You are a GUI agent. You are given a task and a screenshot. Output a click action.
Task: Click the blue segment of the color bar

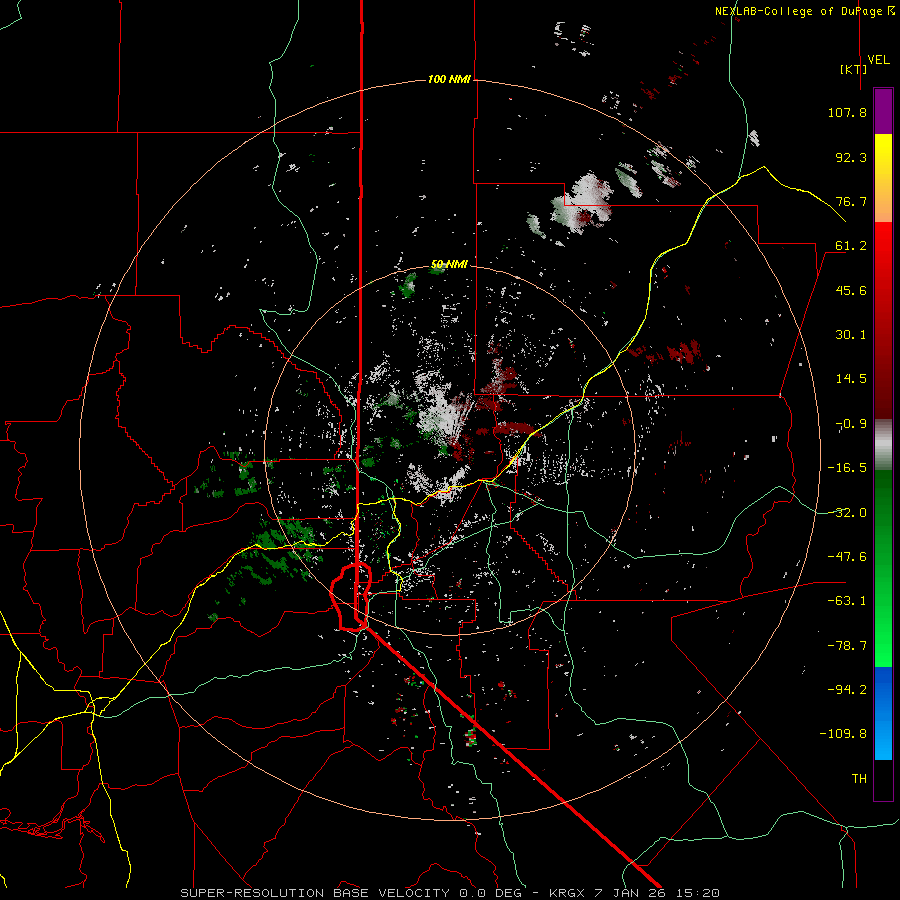click(883, 713)
